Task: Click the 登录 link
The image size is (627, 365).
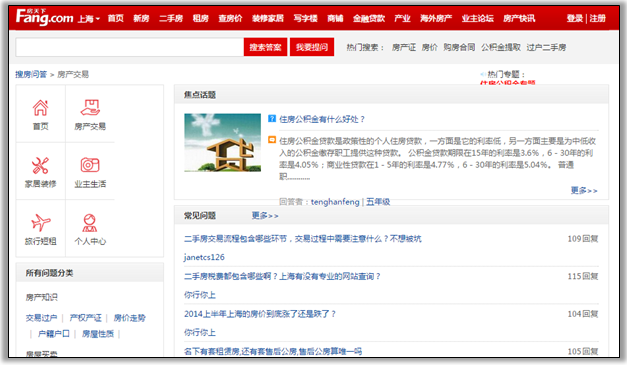Action: [575, 18]
